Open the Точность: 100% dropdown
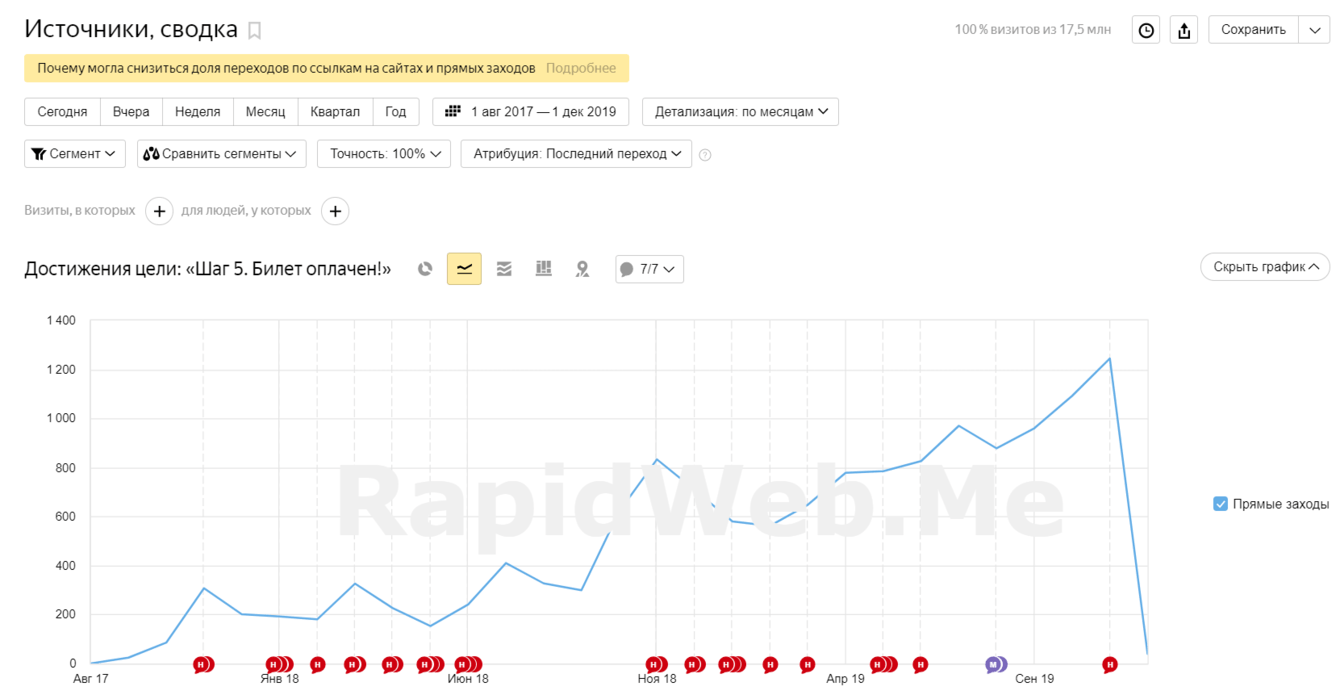 [384, 154]
